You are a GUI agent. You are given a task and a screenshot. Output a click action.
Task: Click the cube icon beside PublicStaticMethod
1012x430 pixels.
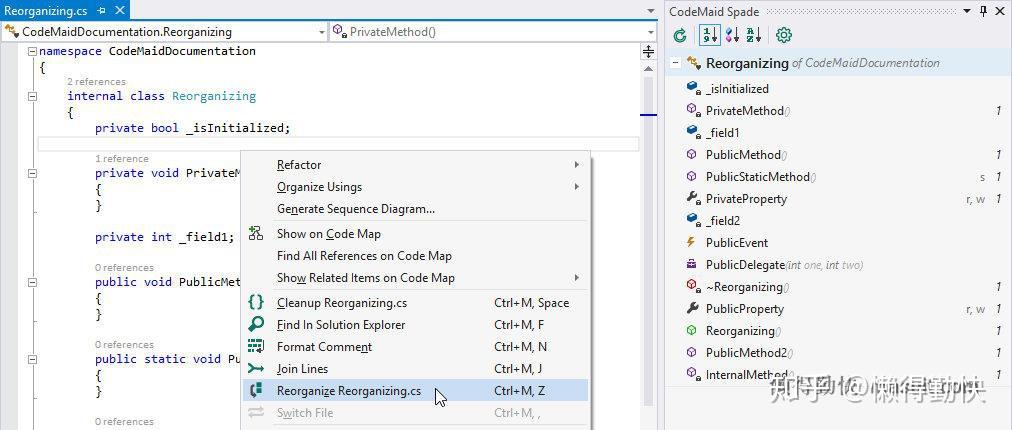click(692, 176)
